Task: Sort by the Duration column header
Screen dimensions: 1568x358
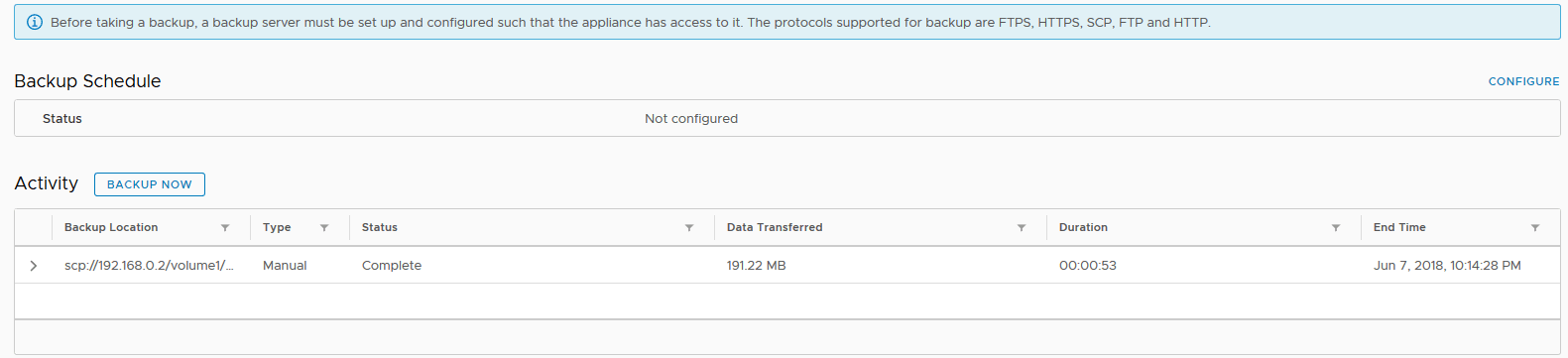Action: point(1083,227)
